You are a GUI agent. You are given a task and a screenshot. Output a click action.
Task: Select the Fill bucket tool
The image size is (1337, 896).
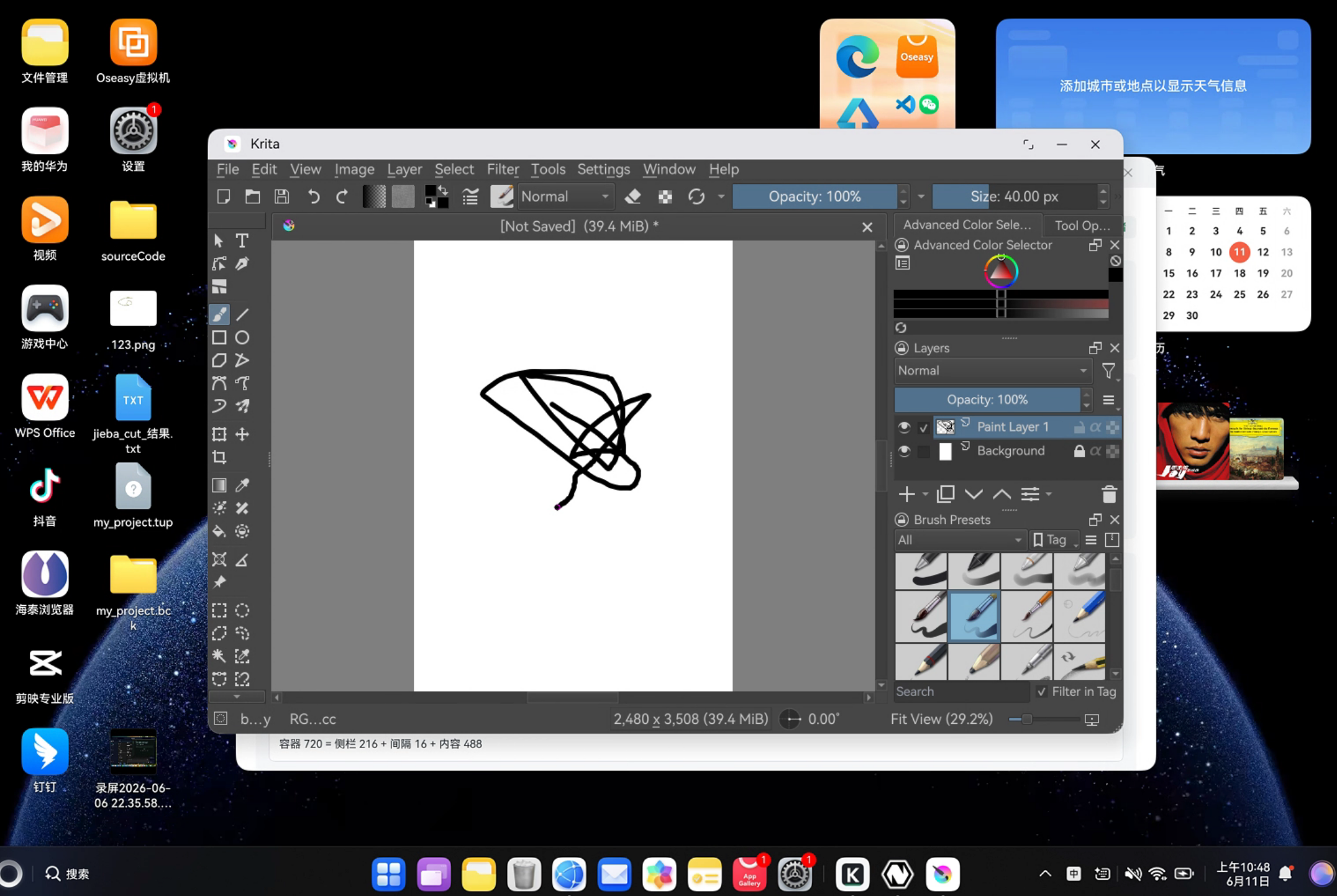click(219, 531)
